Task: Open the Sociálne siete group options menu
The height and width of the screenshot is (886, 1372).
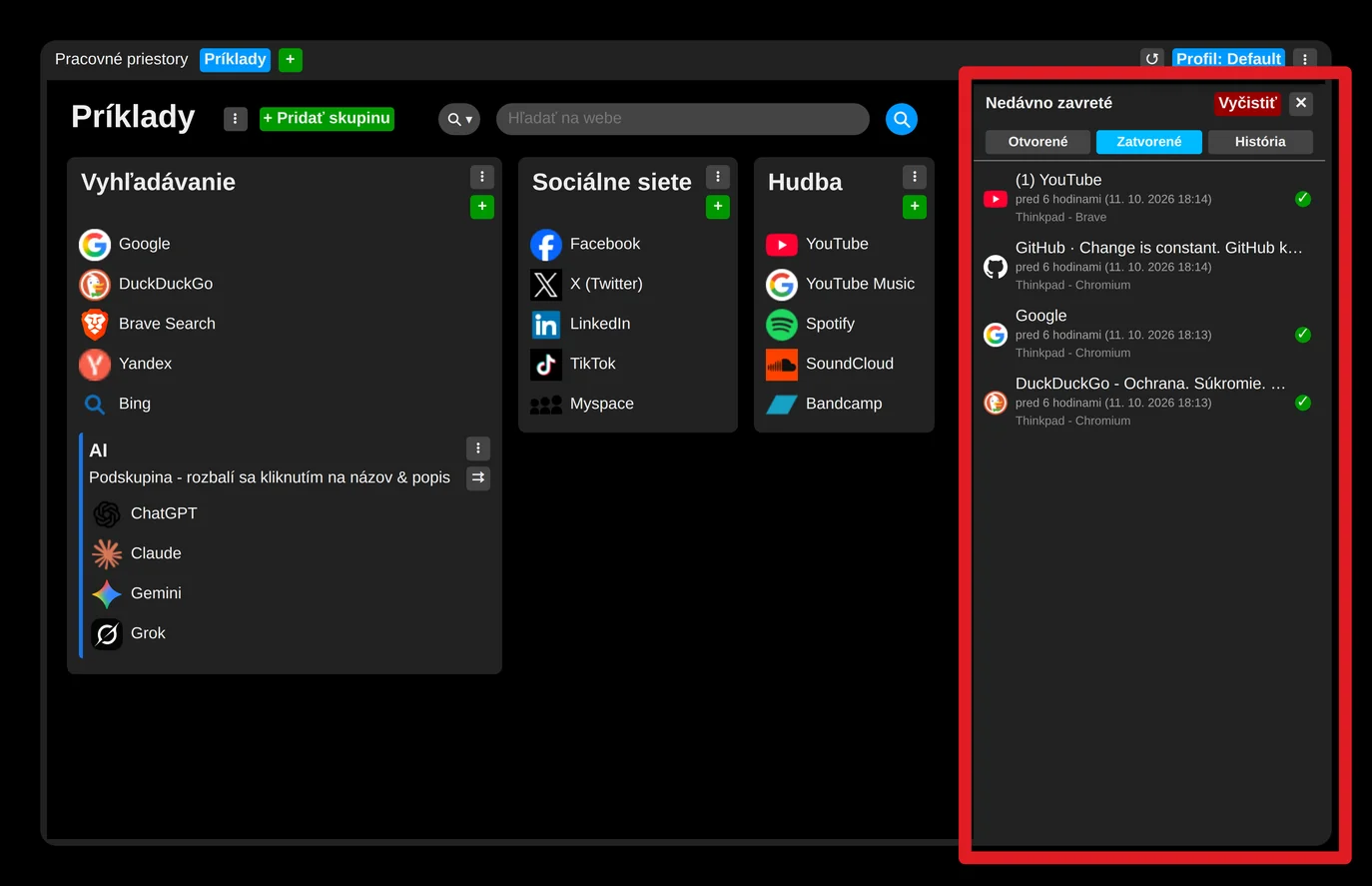Action: pos(718,177)
